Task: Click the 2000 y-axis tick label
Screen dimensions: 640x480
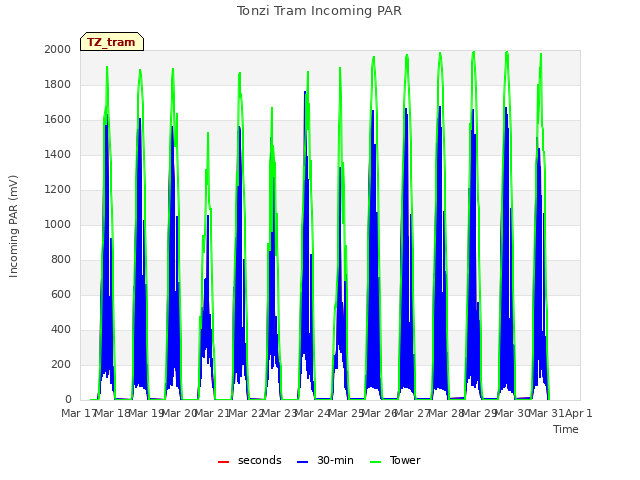Action: point(58,49)
